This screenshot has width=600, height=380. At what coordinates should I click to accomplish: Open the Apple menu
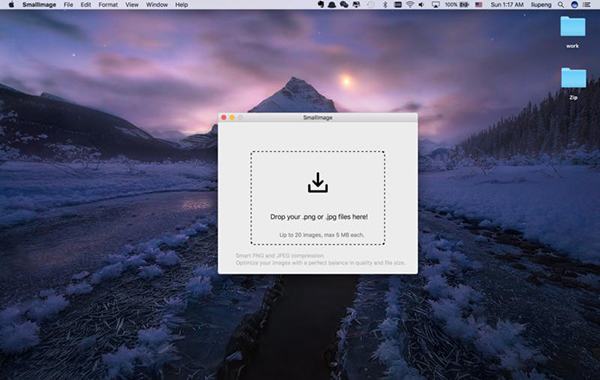11,5
